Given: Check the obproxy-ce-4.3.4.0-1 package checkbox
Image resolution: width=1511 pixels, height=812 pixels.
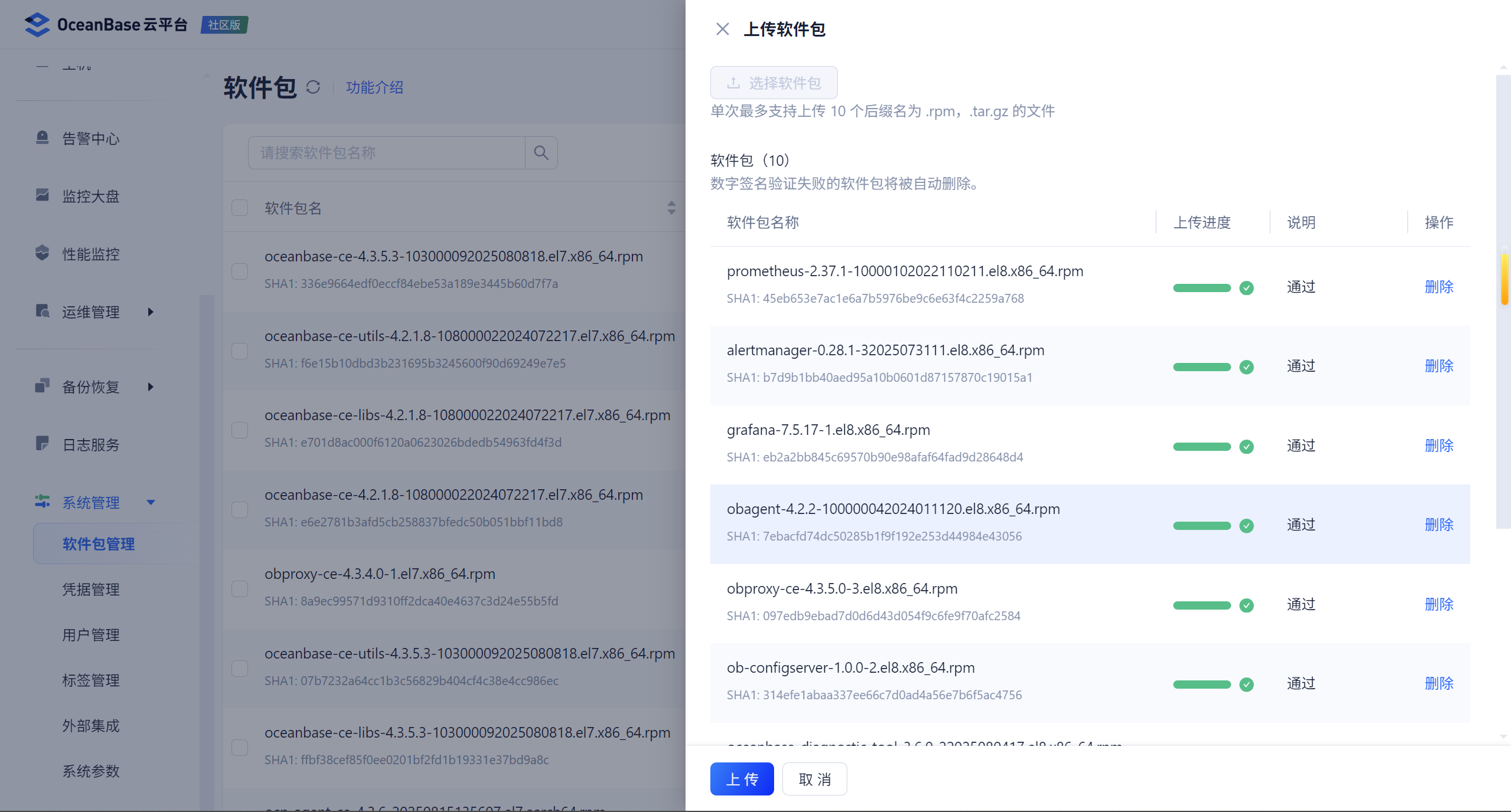Looking at the screenshot, I should 240,588.
